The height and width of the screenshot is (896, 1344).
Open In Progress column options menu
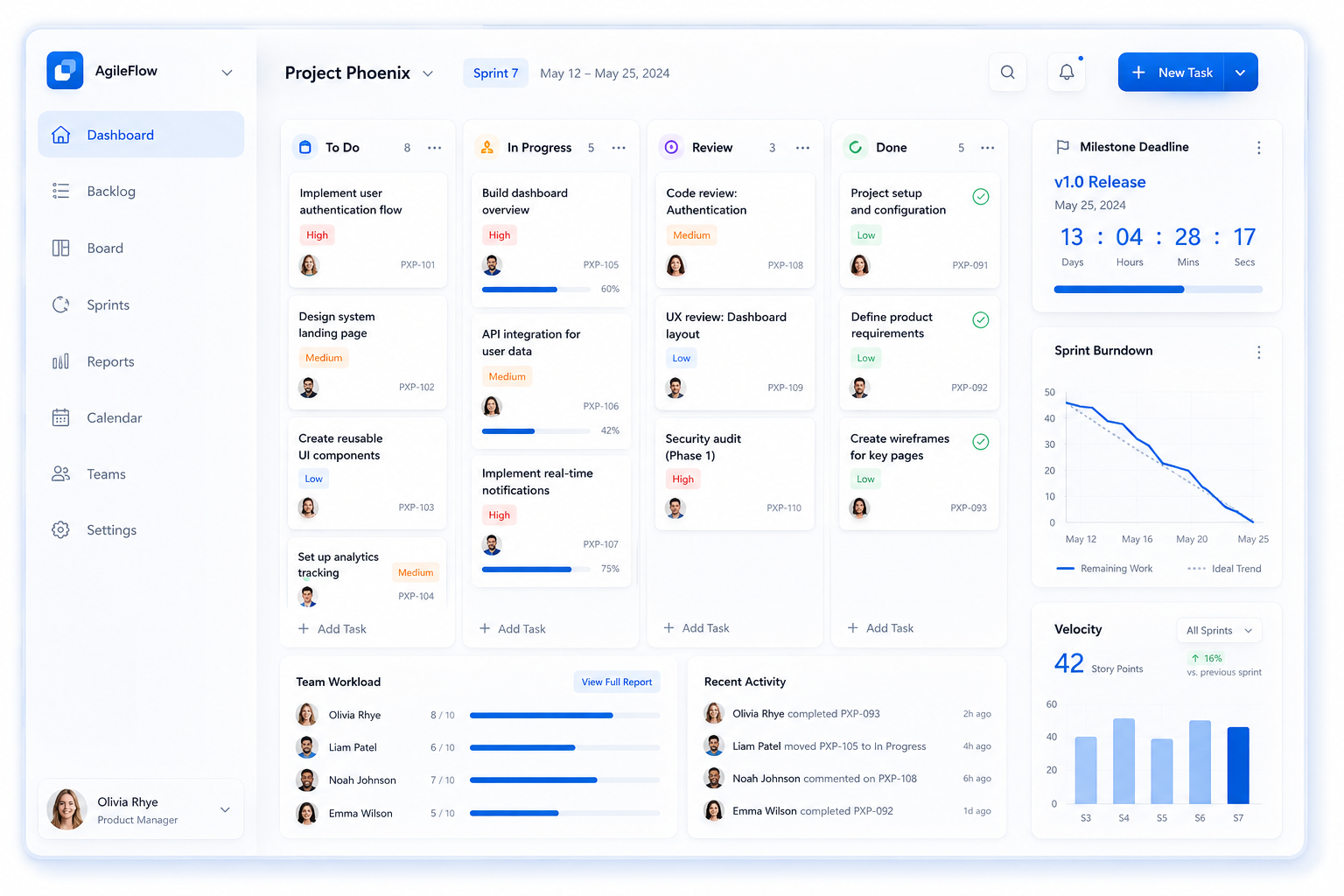tap(619, 148)
